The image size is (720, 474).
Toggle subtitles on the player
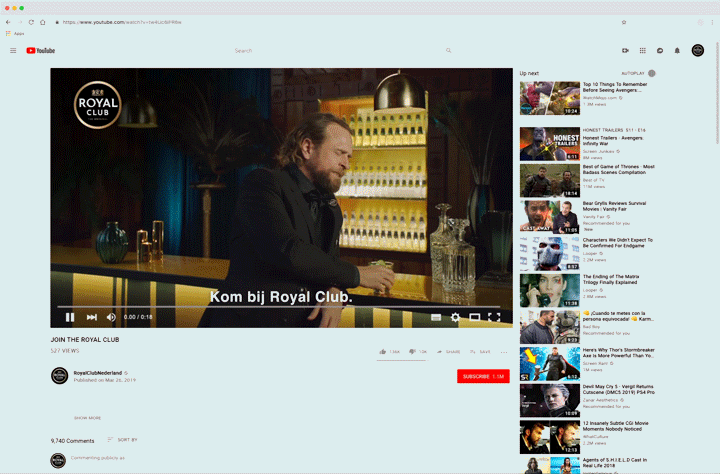[436, 317]
